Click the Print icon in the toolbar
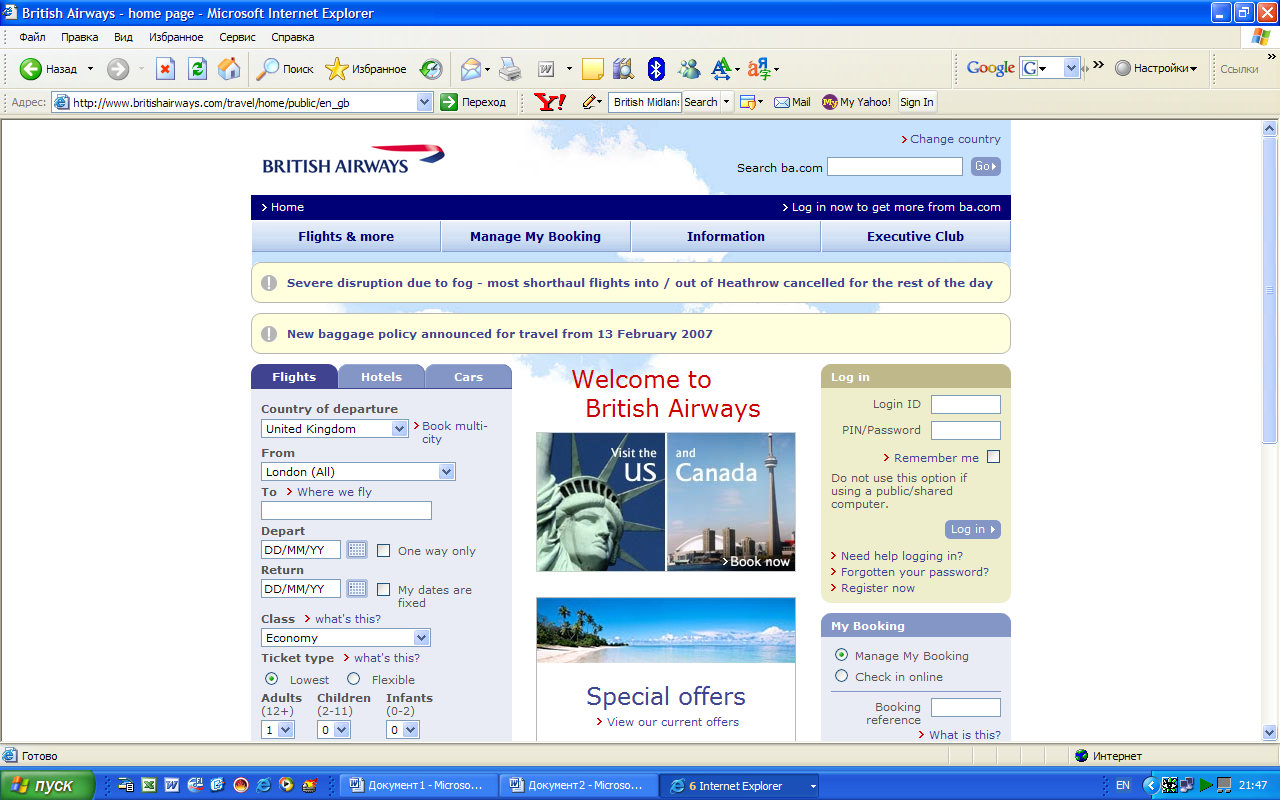 (510, 69)
